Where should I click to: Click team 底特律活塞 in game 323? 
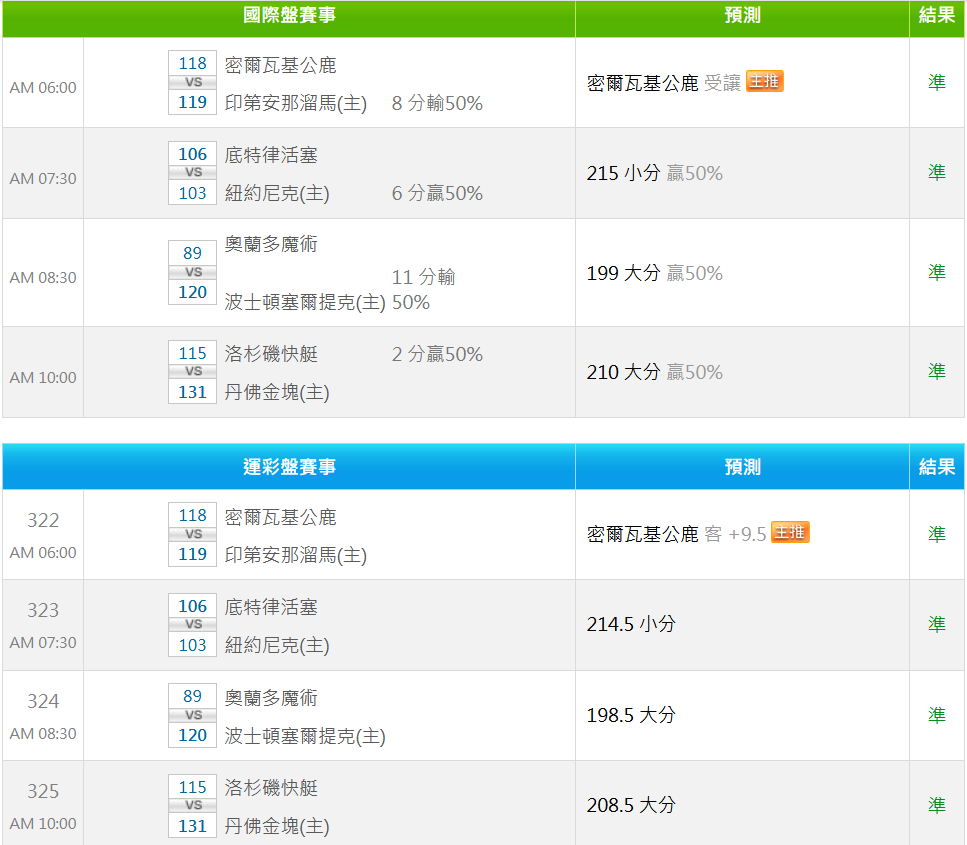(x=271, y=608)
